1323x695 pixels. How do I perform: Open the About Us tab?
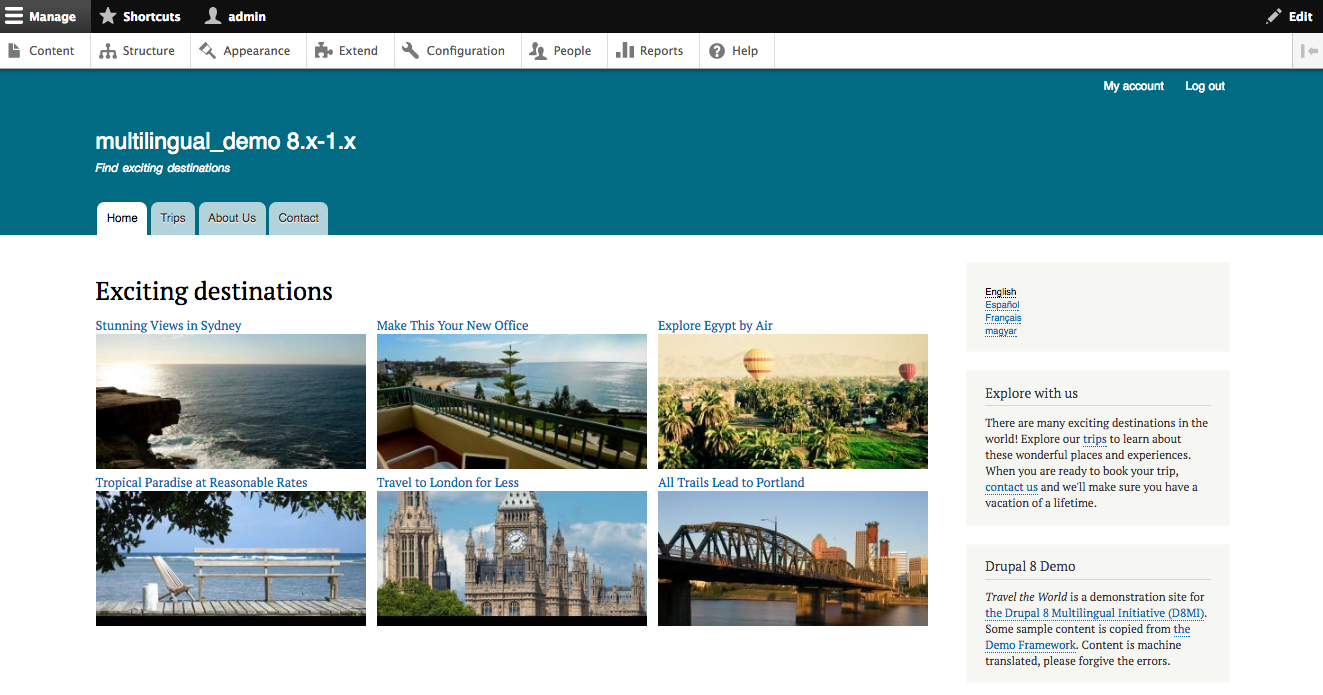(x=232, y=218)
